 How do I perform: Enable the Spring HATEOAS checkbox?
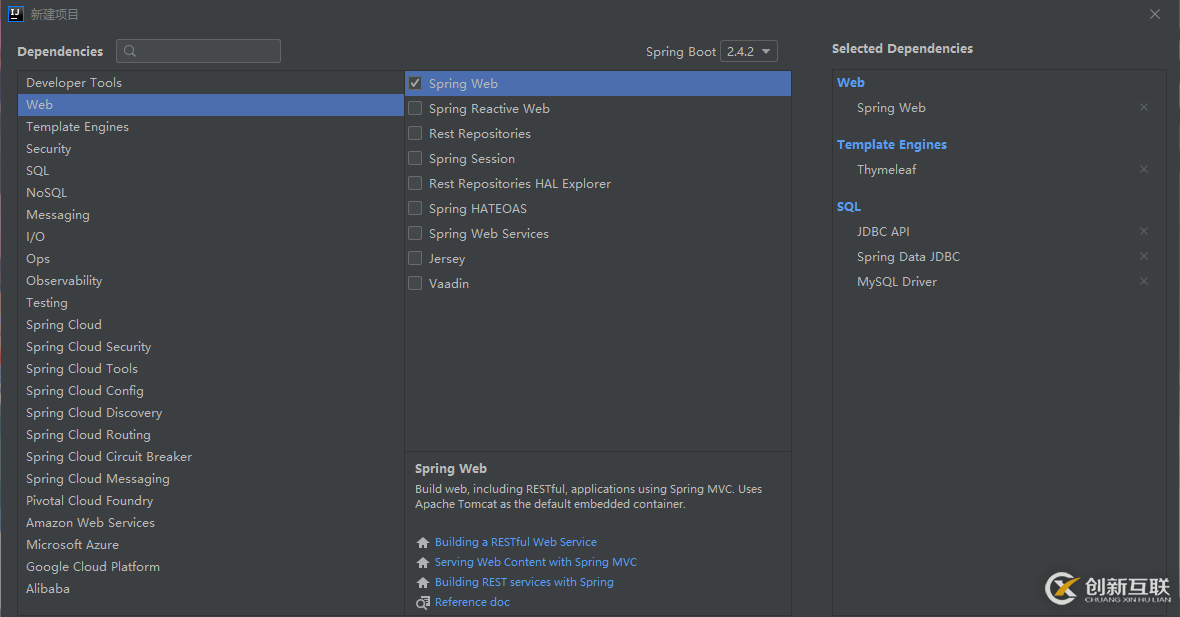click(x=415, y=208)
